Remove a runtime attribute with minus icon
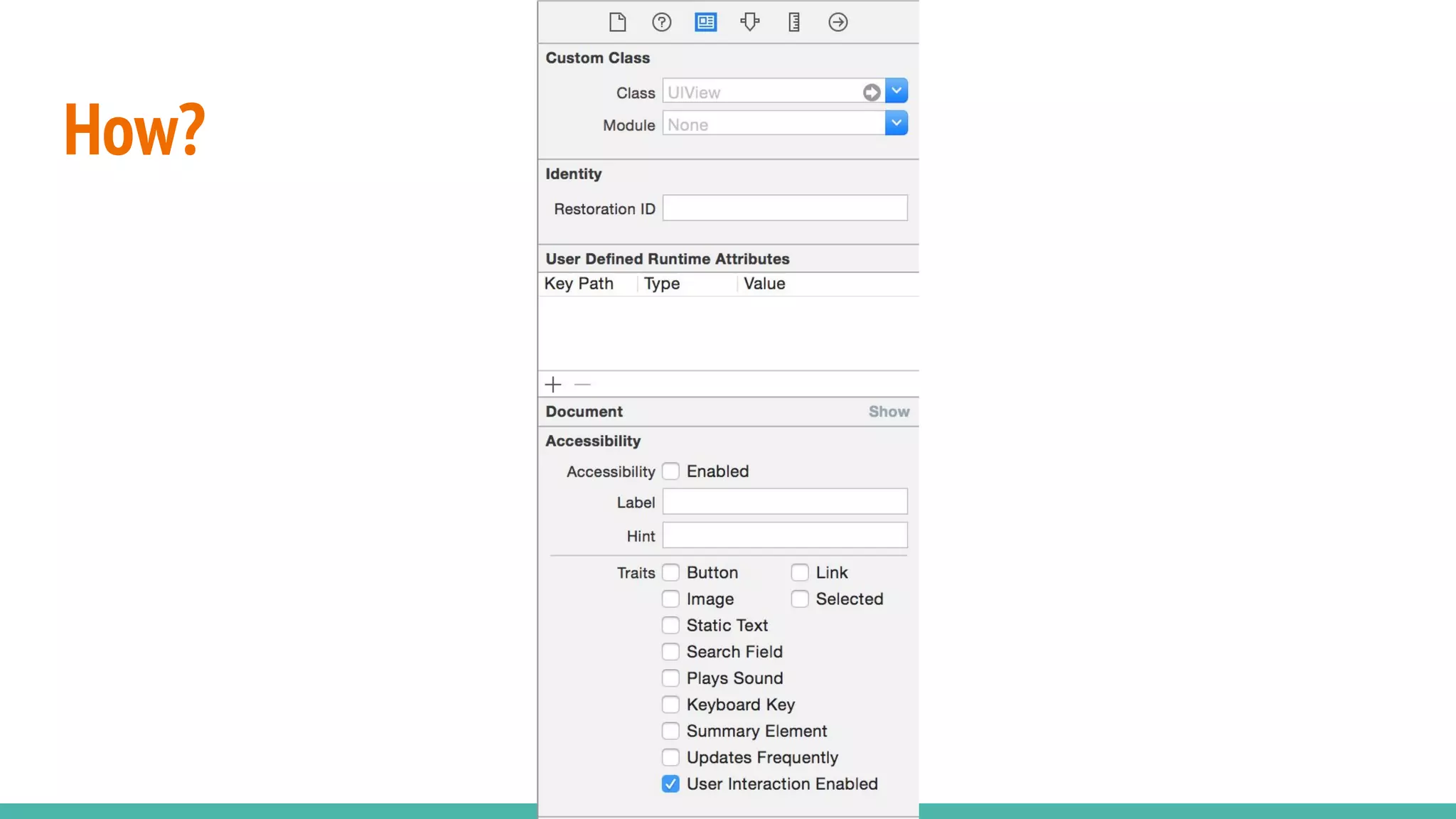Image resolution: width=1456 pixels, height=819 pixels. [582, 385]
